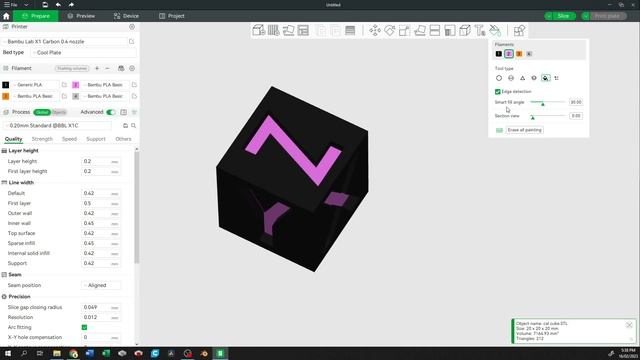Open the Speed settings tab
The height and width of the screenshot is (360, 640).
(x=69, y=139)
